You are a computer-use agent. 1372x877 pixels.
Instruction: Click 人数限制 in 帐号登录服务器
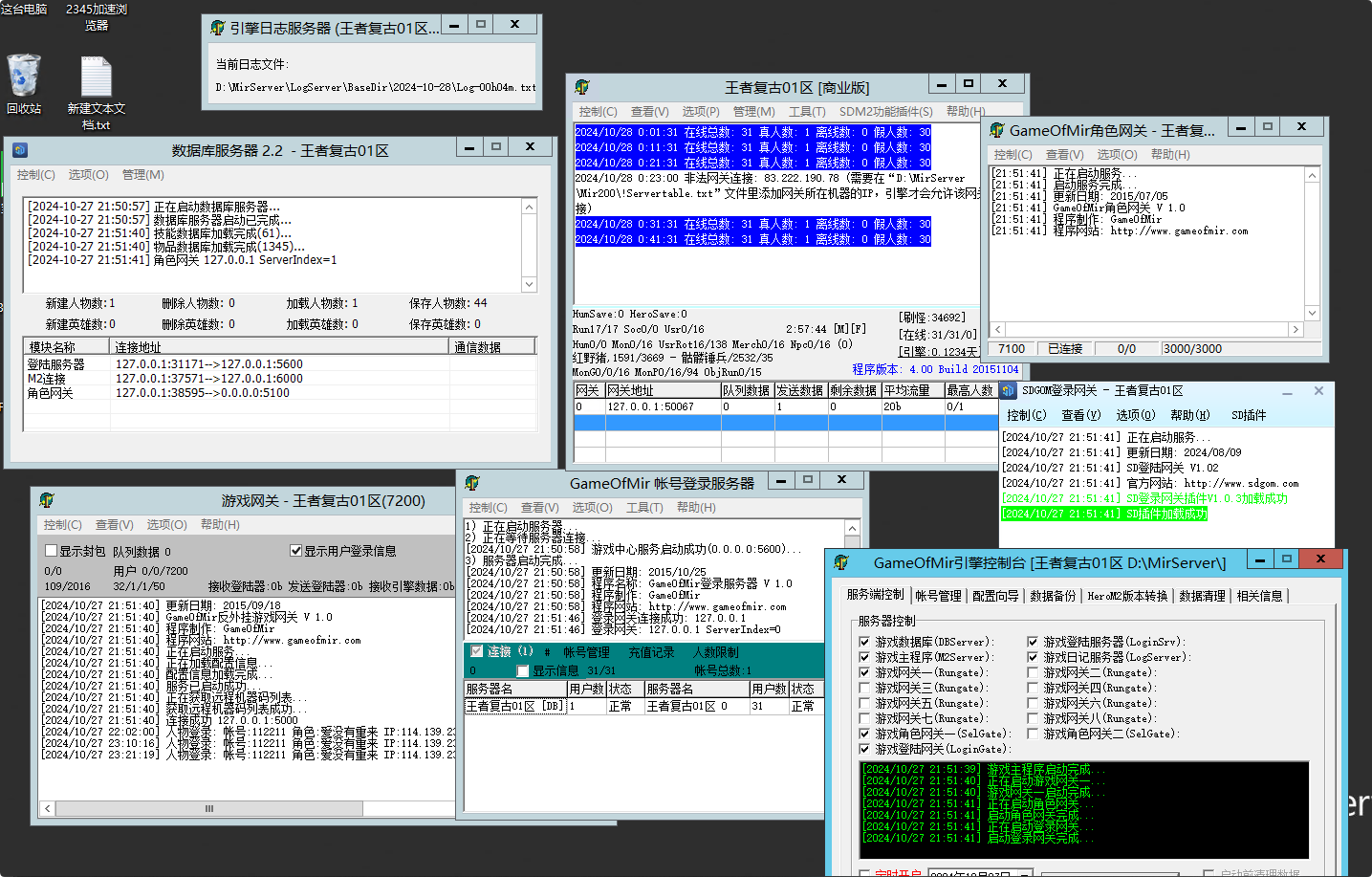tap(716, 652)
